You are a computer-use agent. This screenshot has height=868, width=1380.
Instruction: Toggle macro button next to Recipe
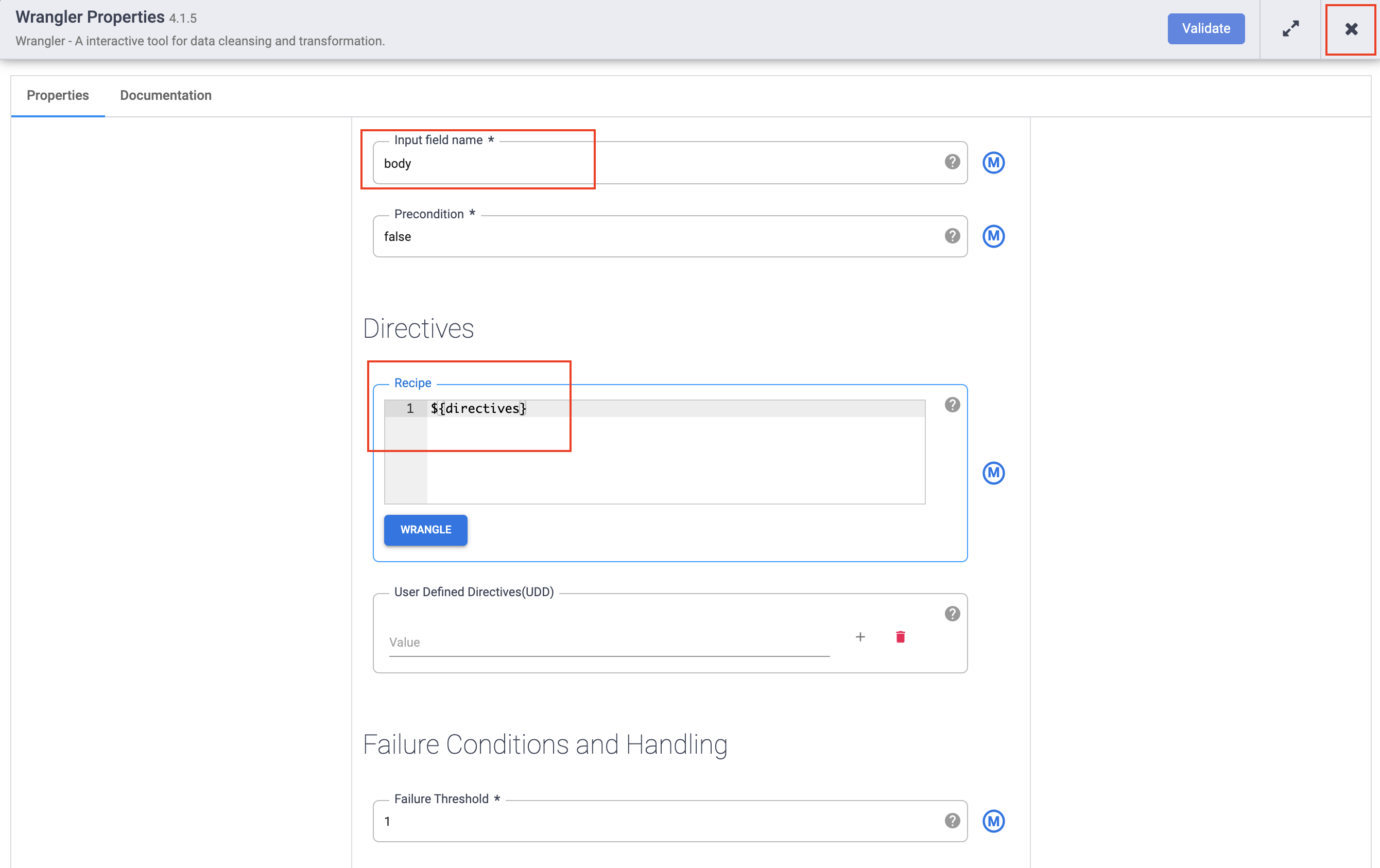click(x=993, y=473)
